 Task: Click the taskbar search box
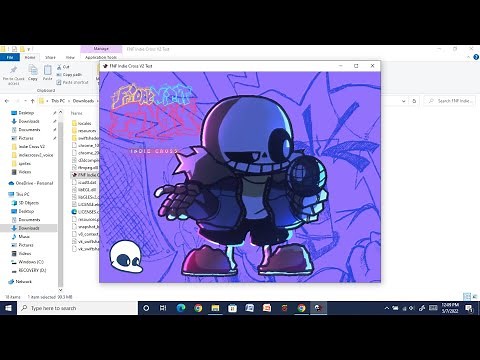tap(77, 308)
